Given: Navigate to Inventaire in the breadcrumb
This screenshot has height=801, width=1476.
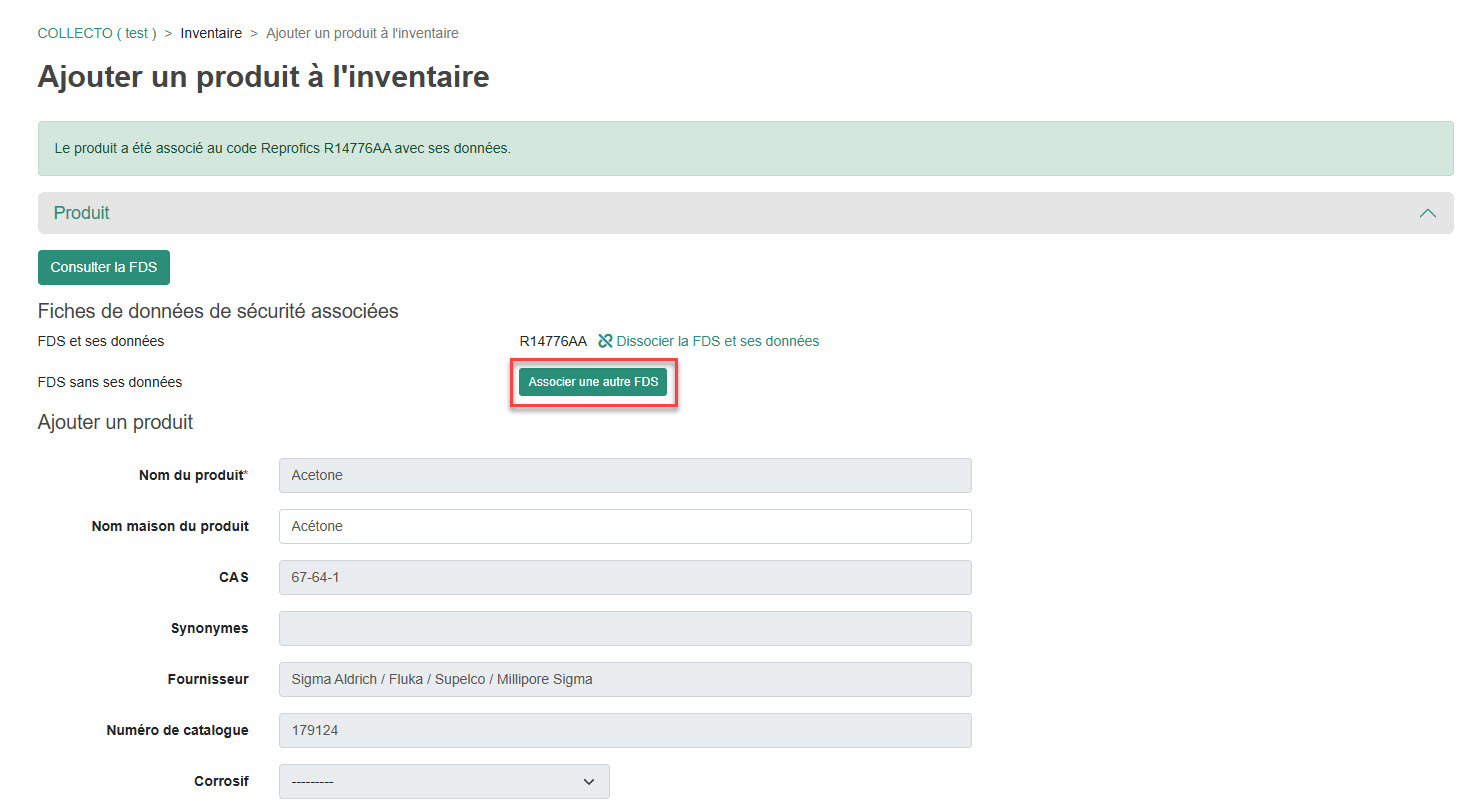Looking at the screenshot, I should (x=211, y=33).
